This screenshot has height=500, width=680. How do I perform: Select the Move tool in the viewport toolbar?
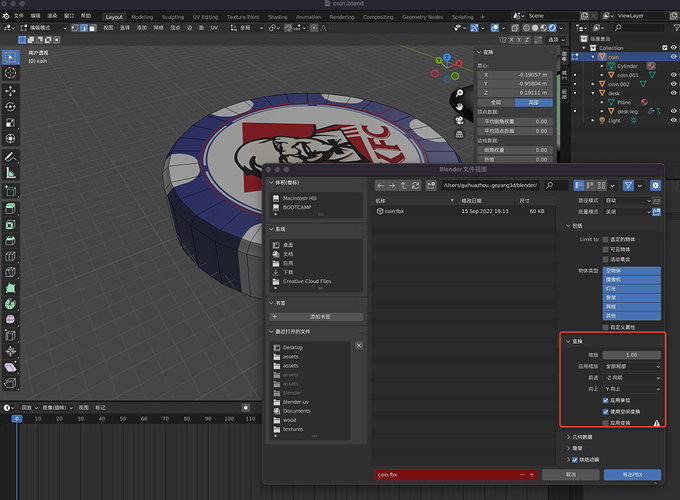click(x=10, y=91)
